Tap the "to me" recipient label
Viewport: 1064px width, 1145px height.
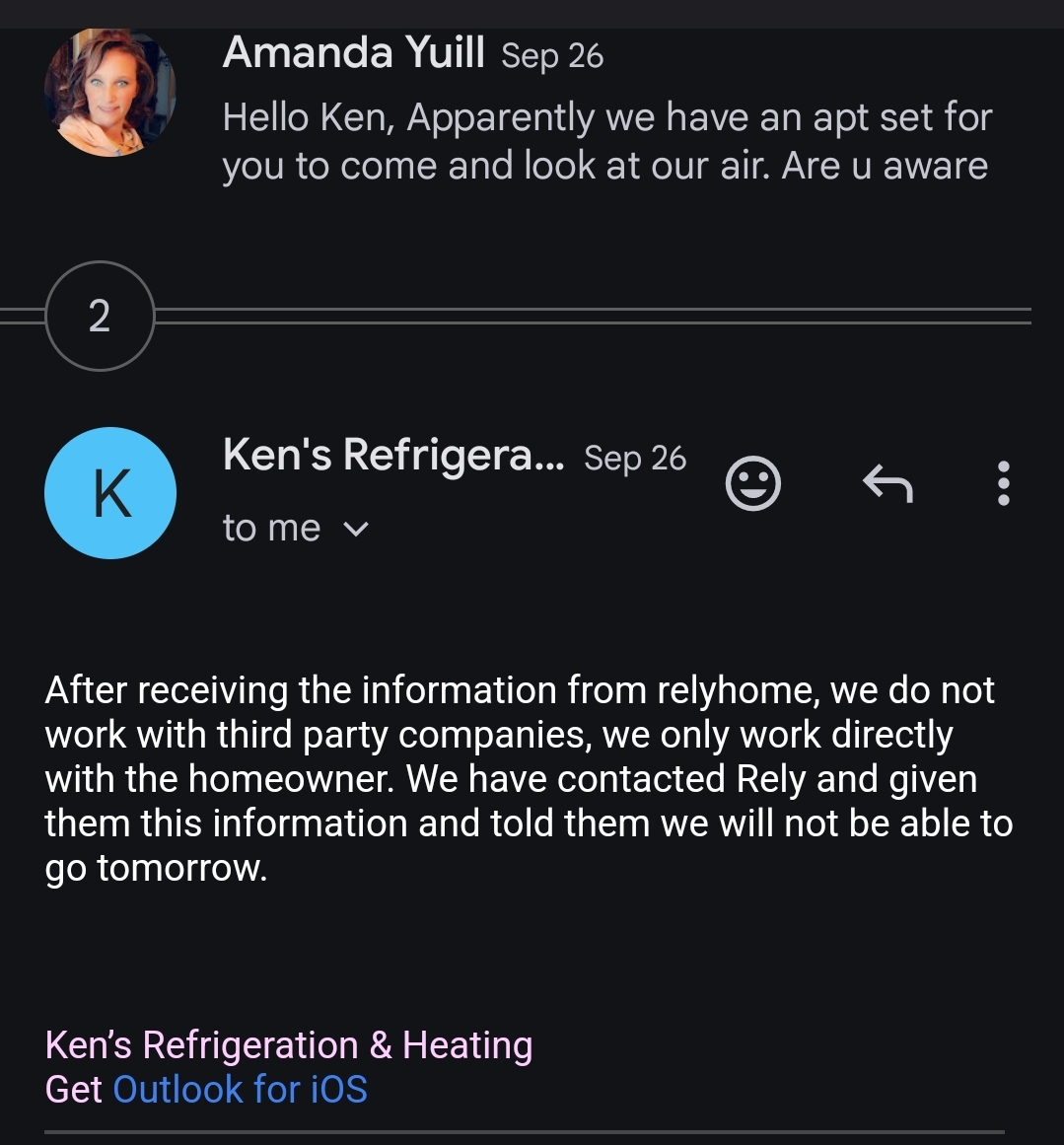click(x=271, y=528)
